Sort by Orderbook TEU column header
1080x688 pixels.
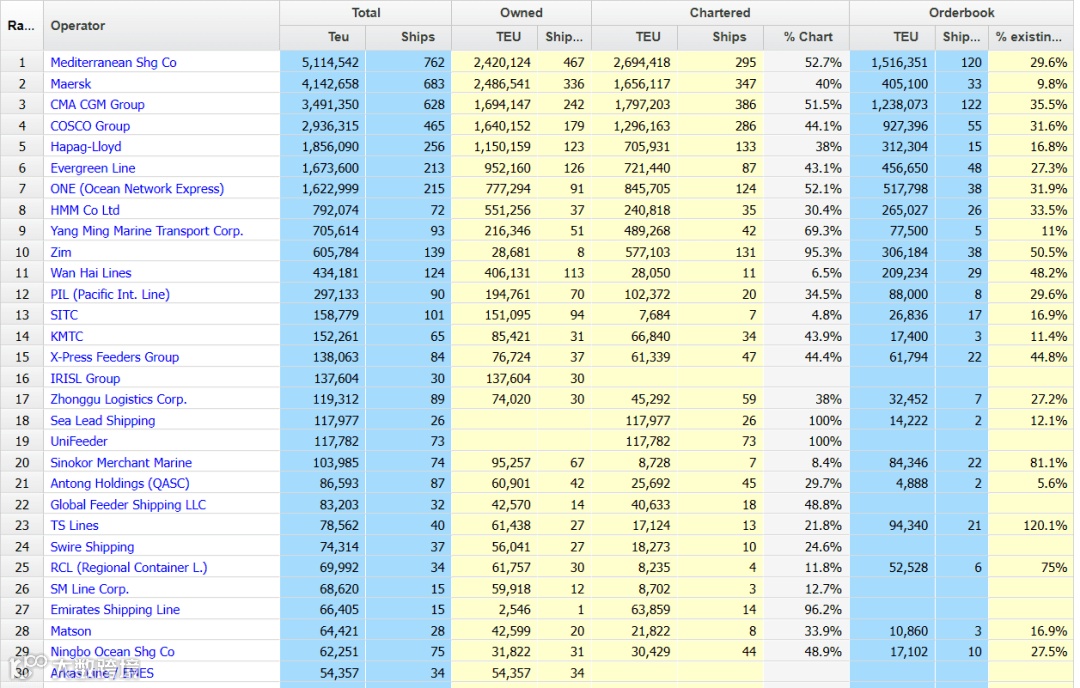pyautogui.click(x=892, y=37)
